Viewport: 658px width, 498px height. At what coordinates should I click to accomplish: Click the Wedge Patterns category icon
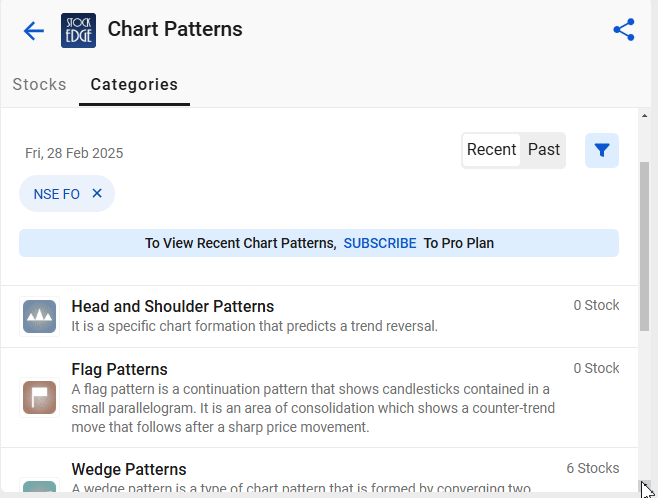click(39, 486)
